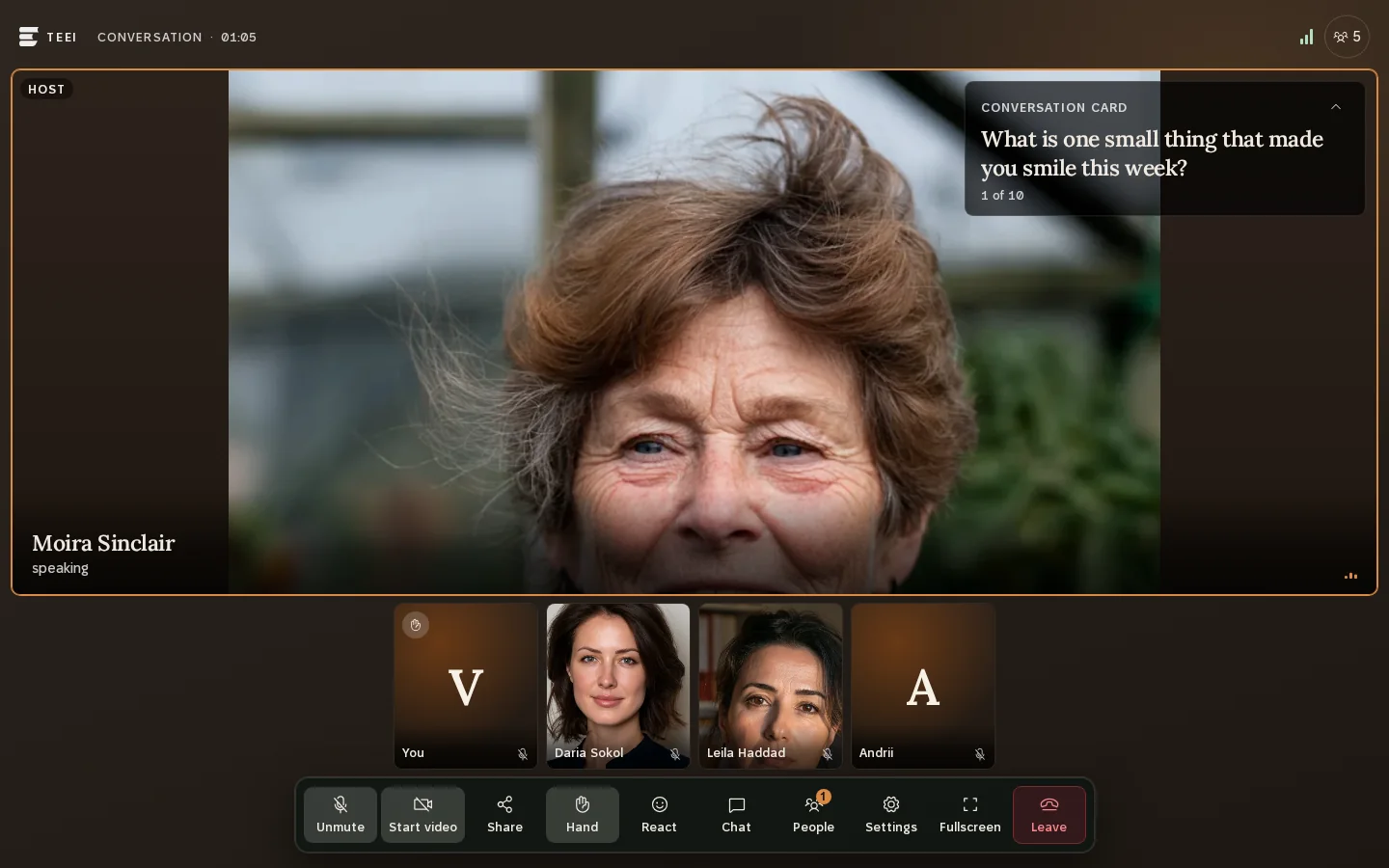
Task: Select Leila Haddad's video tile
Action: pyautogui.click(x=771, y=686)
